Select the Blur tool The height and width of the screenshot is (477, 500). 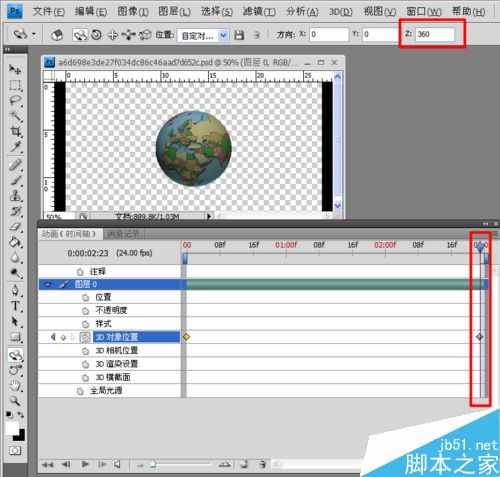(15, 258)
